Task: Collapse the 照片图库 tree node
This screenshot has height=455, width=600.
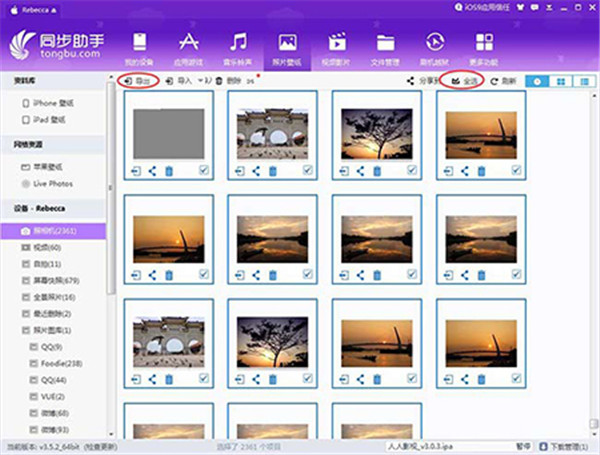Action: pos(22,329)
